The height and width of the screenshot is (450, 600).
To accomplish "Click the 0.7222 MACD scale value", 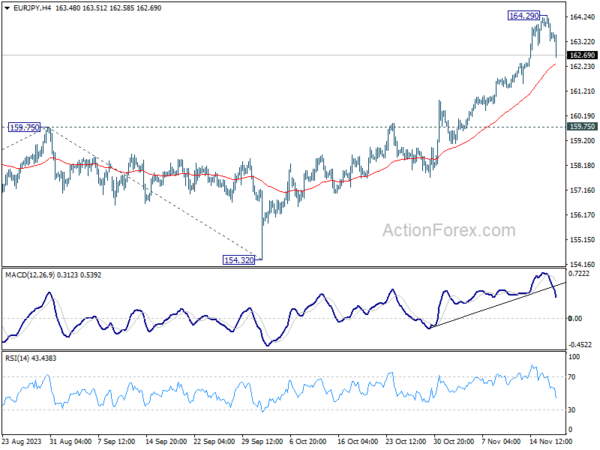I will coord(580,274).
